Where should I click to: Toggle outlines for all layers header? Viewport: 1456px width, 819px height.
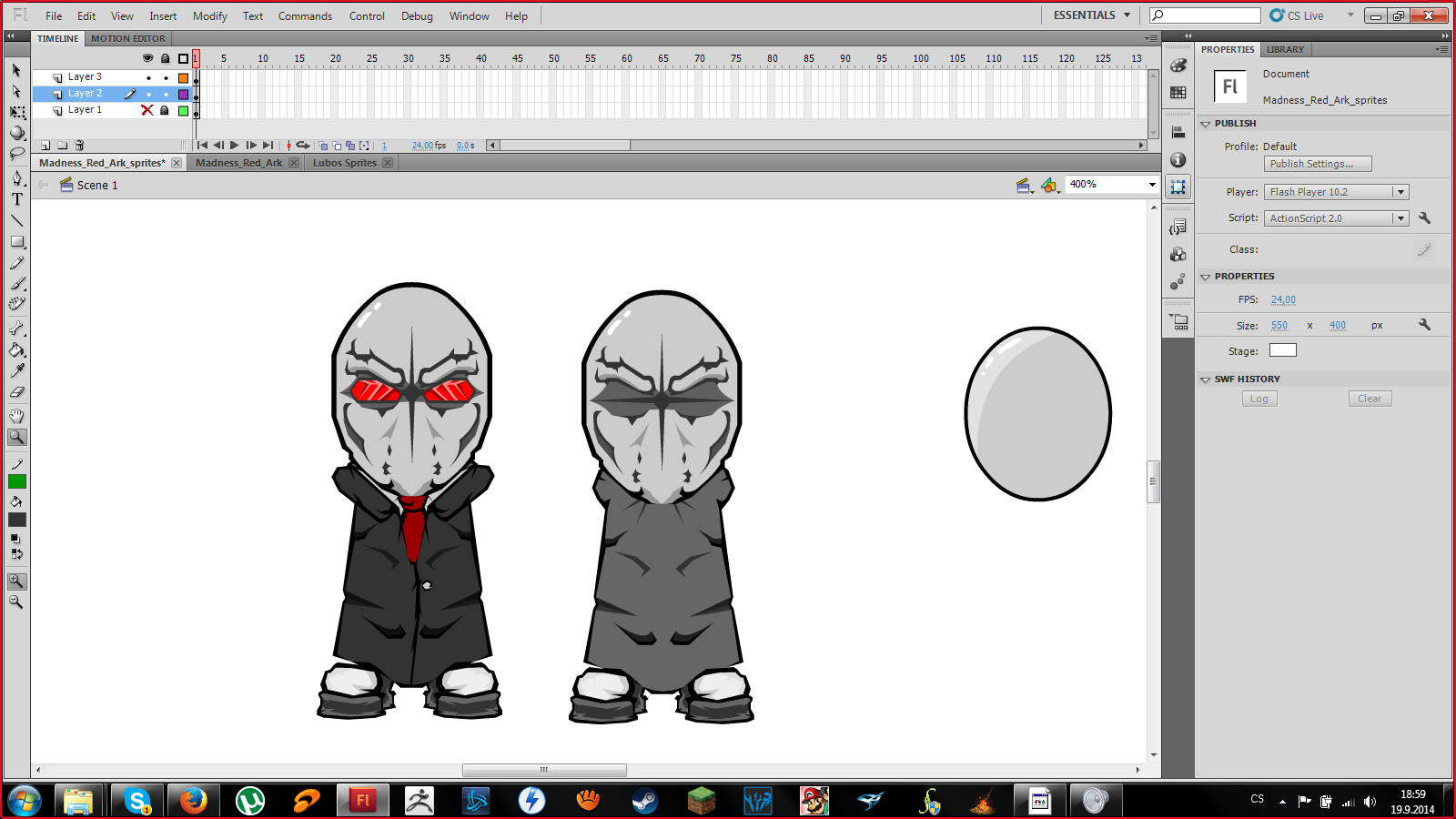pyautogui.click(x=183, y=58)
